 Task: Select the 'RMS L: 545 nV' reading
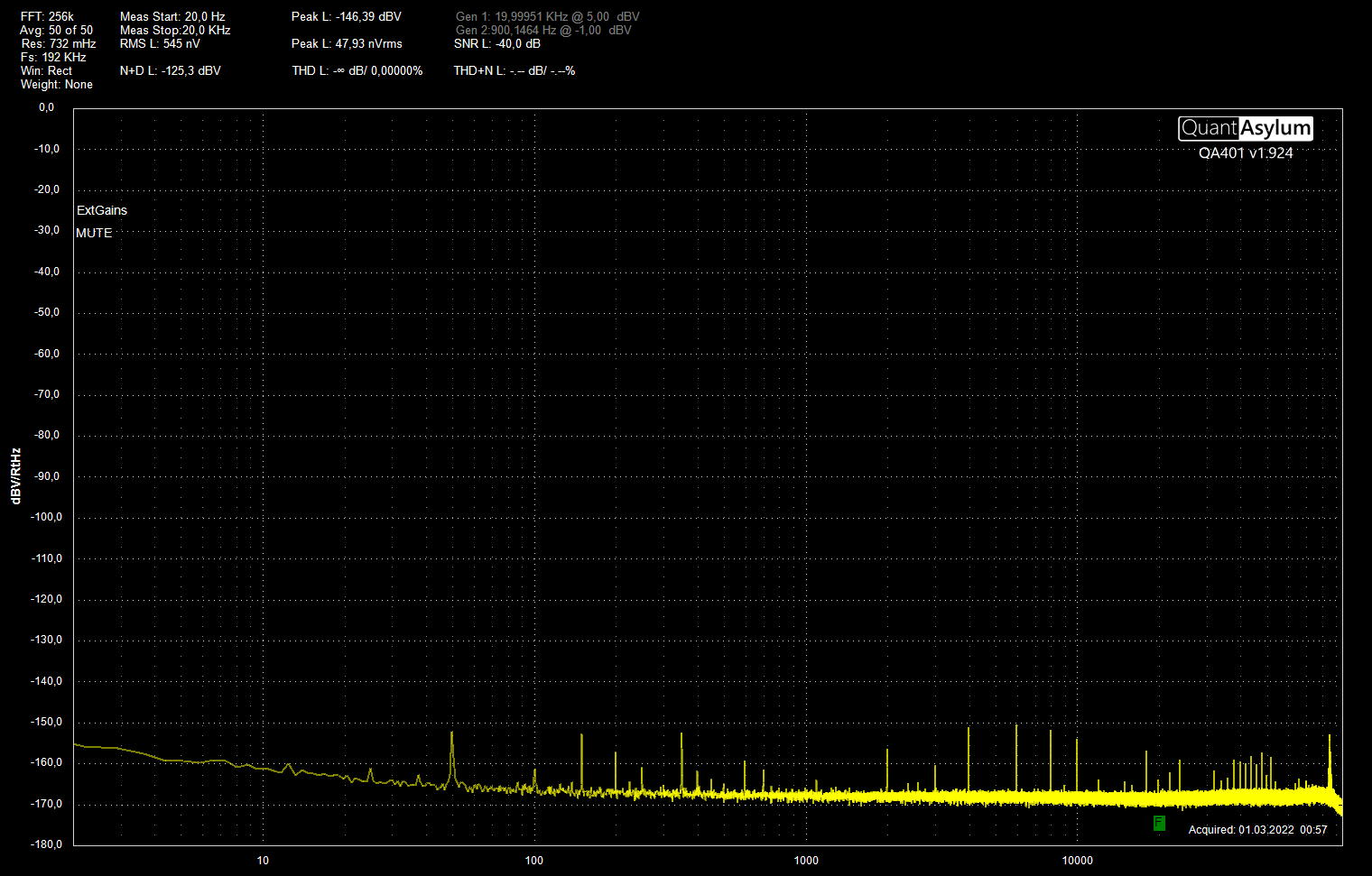(x=160, y=43)
